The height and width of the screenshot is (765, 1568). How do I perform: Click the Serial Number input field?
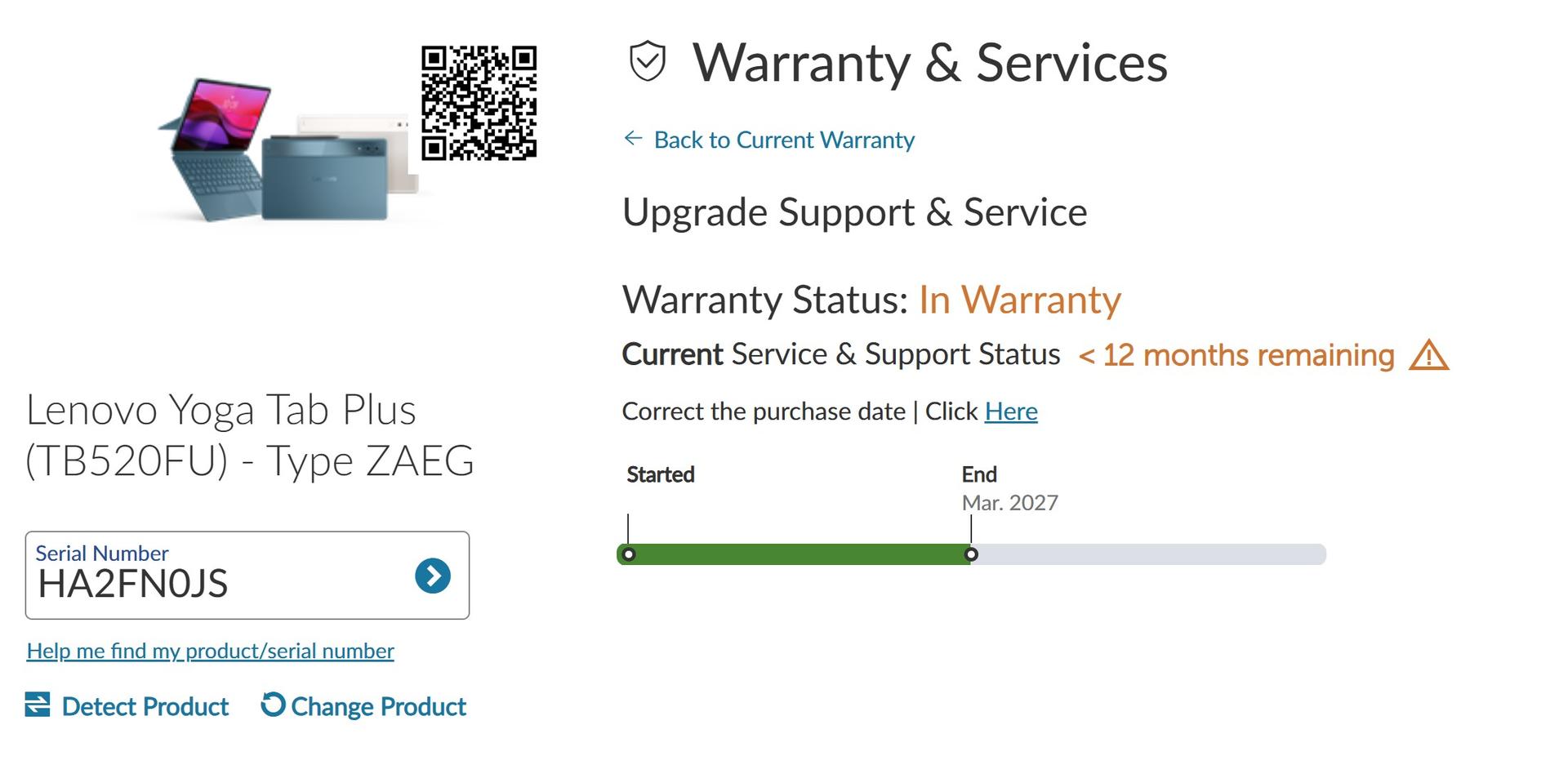(212, 583)
